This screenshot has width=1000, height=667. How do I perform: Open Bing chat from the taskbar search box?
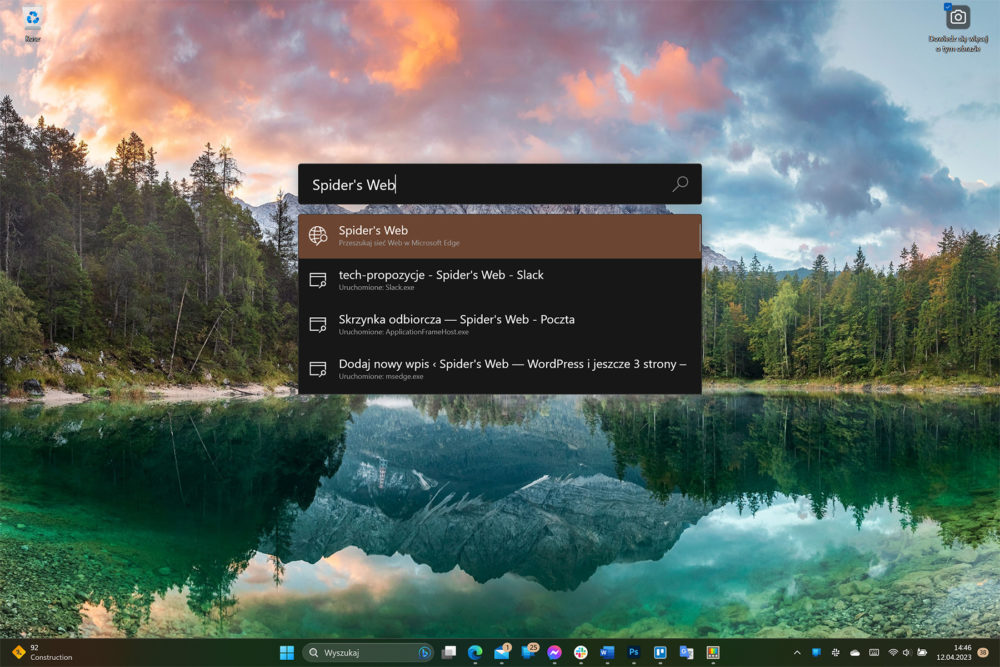coord(423,652)
